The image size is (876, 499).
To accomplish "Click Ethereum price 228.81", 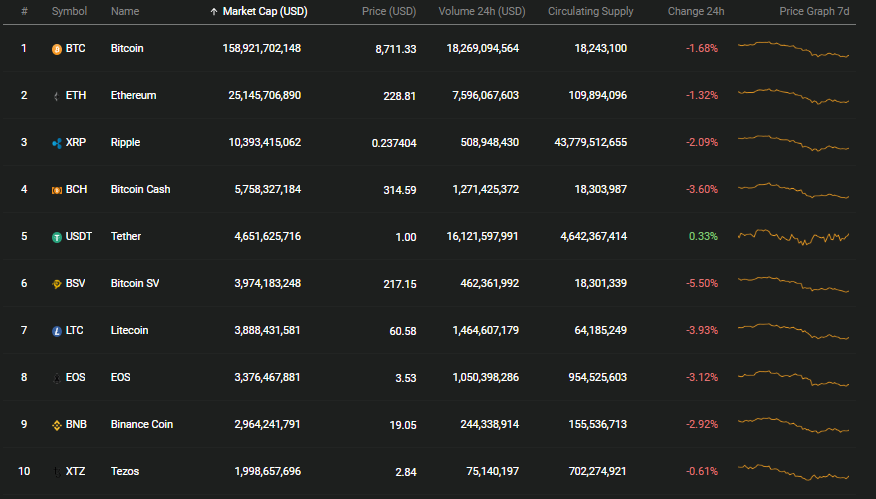I will [399, 96].
